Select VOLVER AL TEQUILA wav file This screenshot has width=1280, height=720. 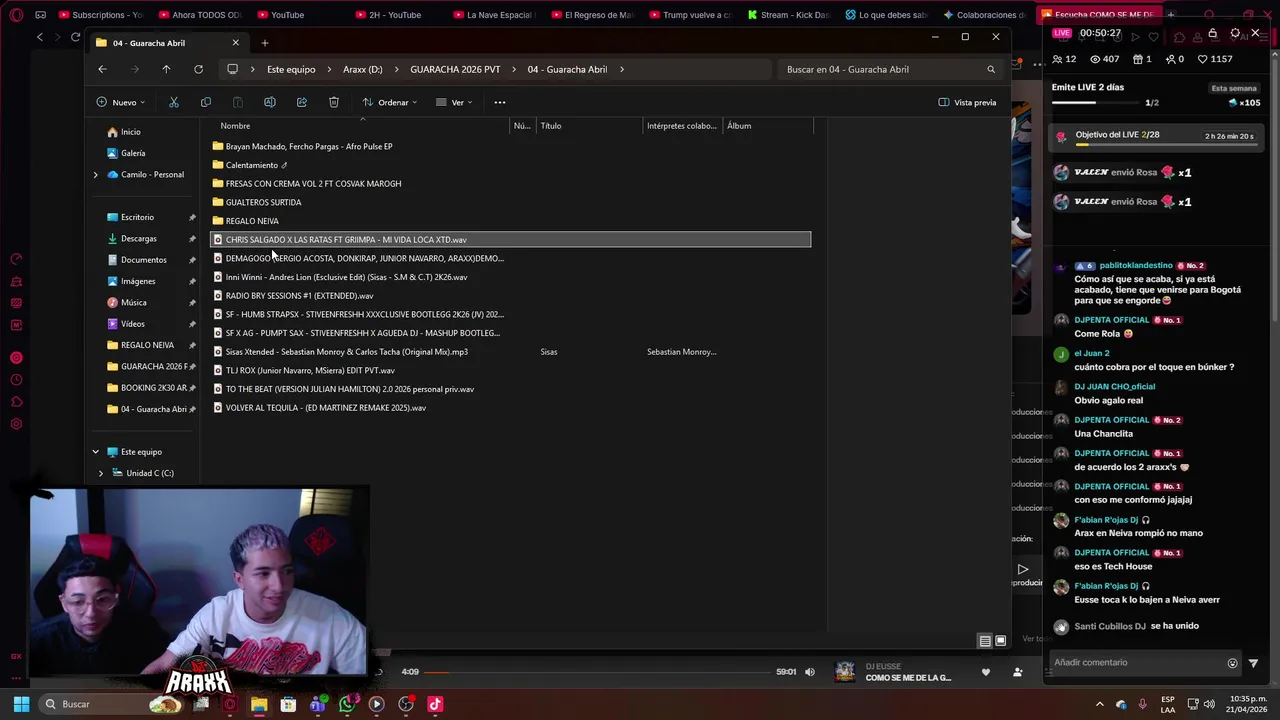326,408
